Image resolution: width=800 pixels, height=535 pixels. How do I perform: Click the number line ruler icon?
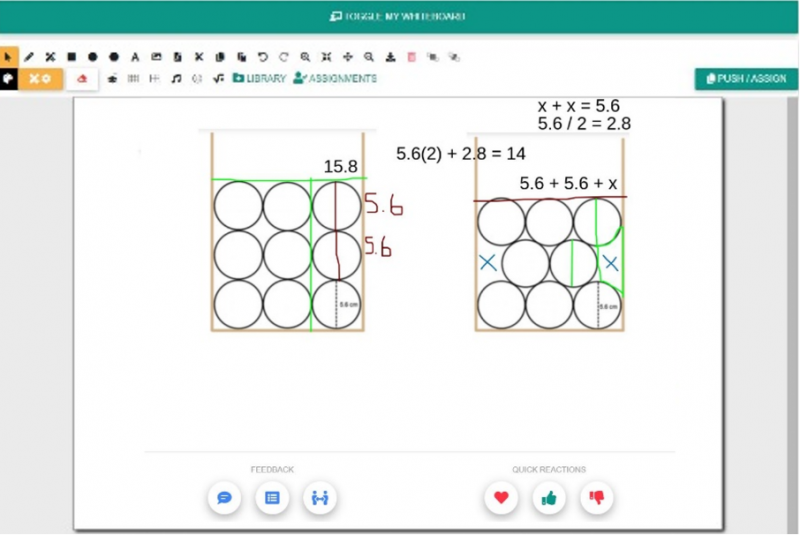click(x=154, y=79)
